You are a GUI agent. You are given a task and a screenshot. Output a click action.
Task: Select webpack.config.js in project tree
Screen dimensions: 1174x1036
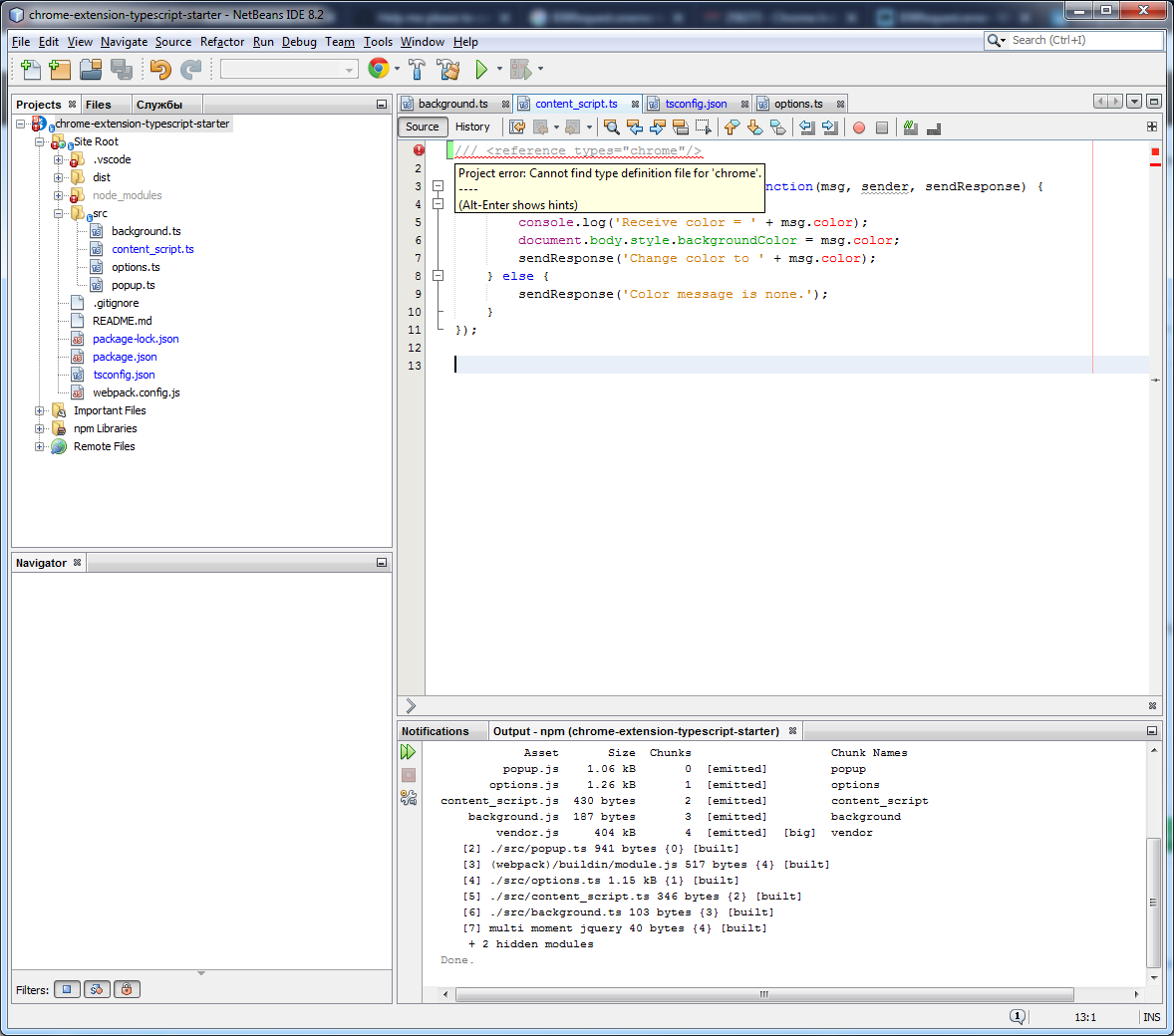136,393
